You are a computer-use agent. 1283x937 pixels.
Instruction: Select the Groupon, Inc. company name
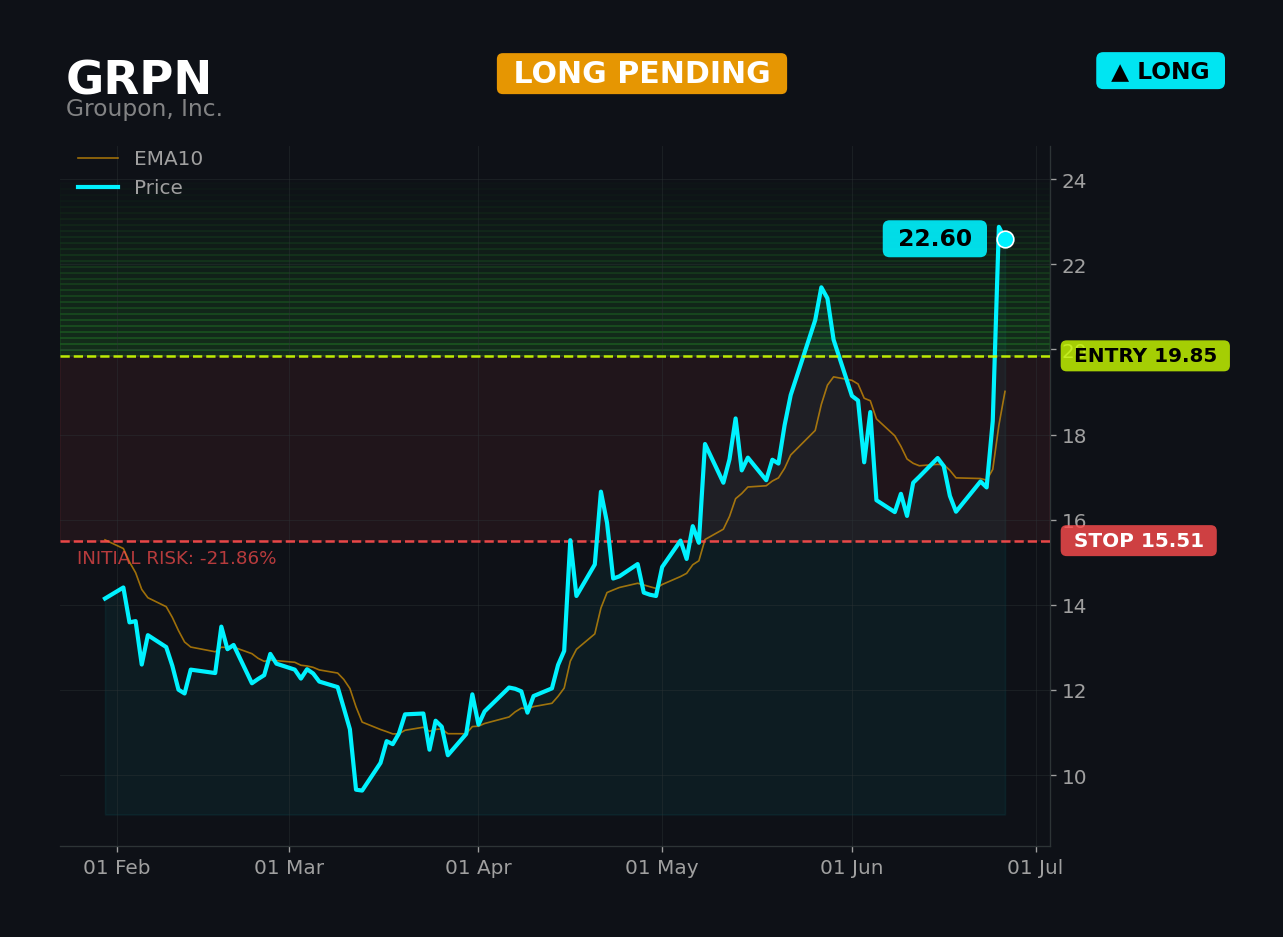click(144, 109)
